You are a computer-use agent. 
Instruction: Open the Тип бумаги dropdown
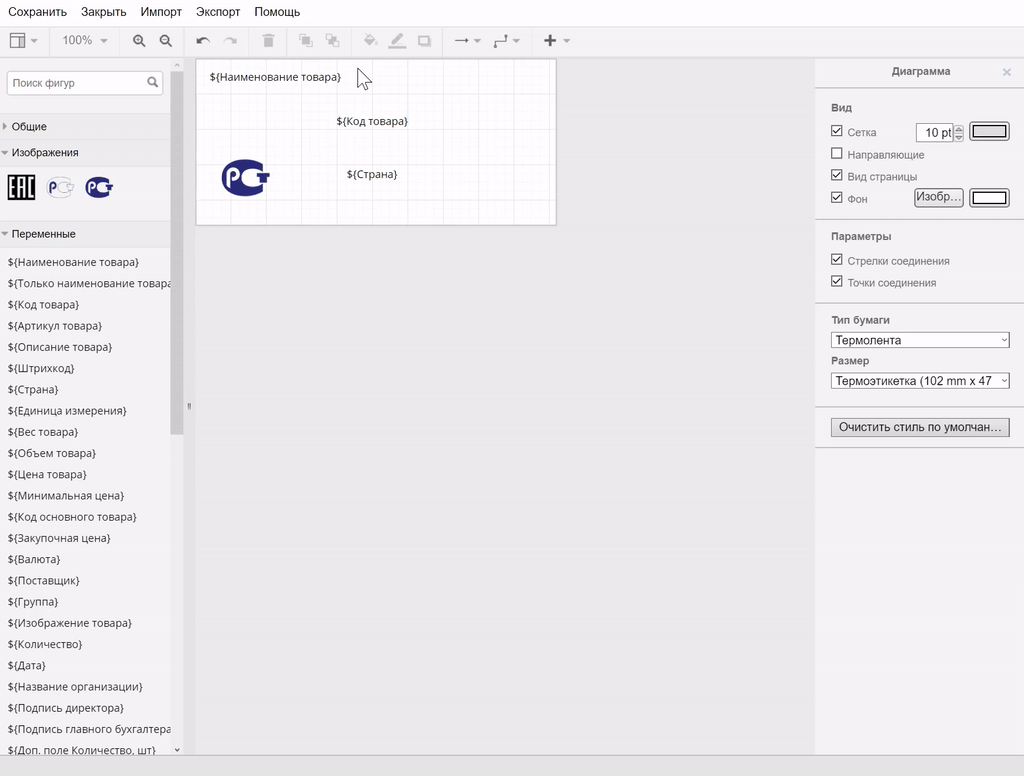(920, 340)
